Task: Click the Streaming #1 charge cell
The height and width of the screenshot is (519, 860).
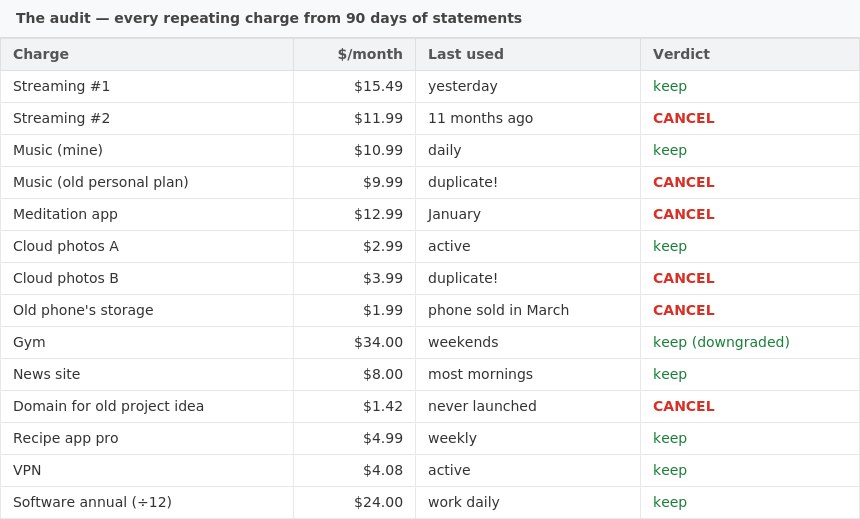Action: coord(147,86)
